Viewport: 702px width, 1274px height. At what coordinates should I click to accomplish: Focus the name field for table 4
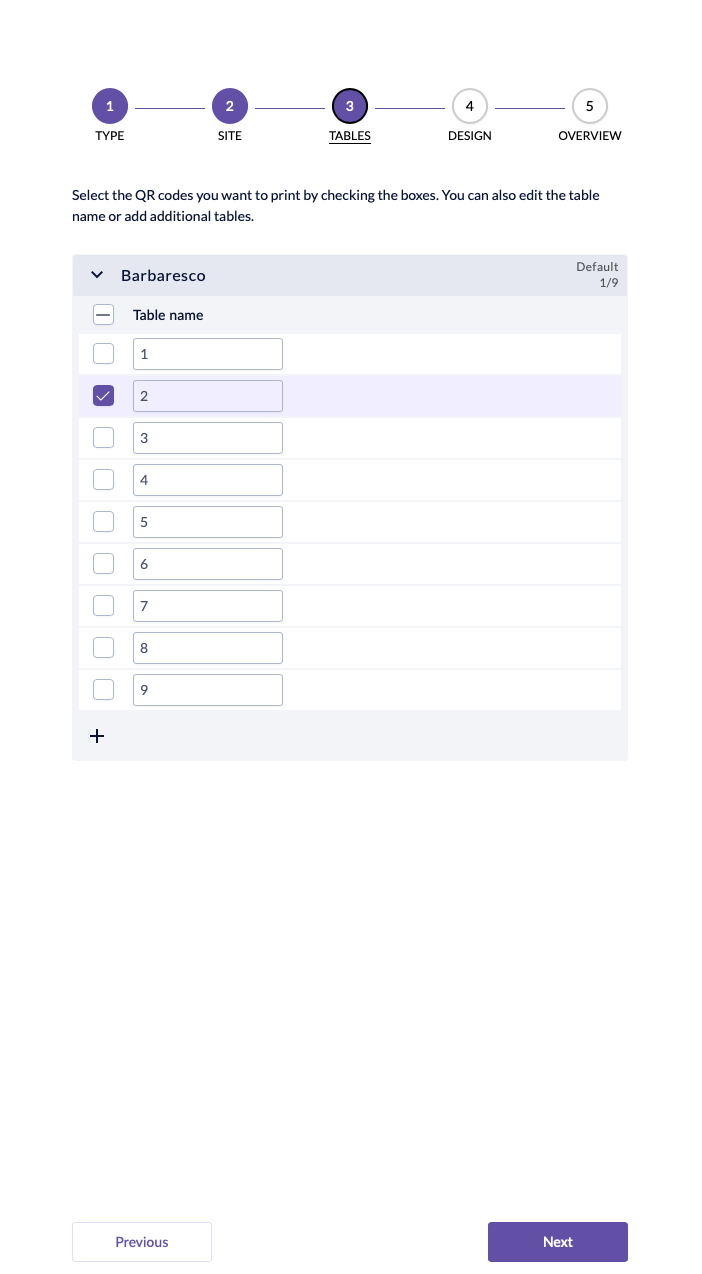pos(208,480)
